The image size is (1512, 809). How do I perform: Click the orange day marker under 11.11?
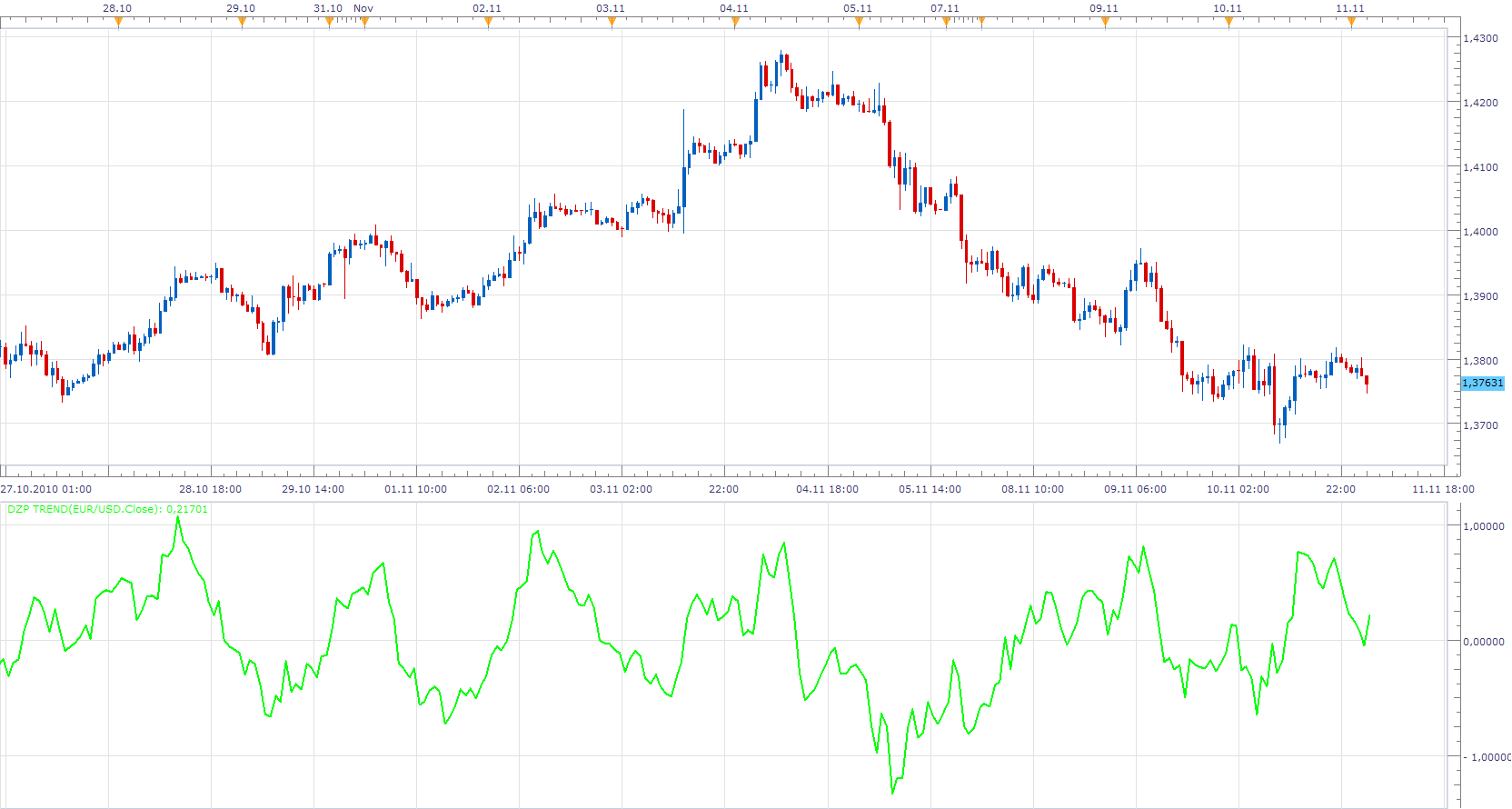[x=1351, y=23]
